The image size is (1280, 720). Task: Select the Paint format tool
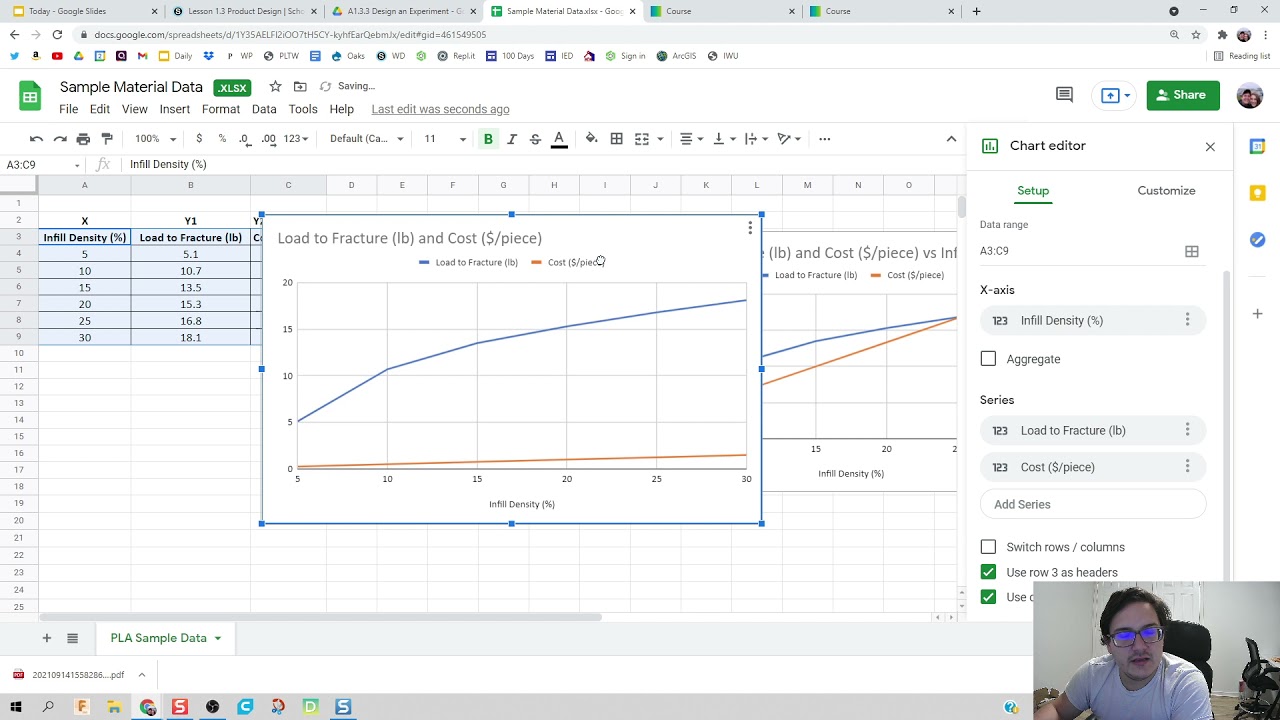[x=107, y=139]
